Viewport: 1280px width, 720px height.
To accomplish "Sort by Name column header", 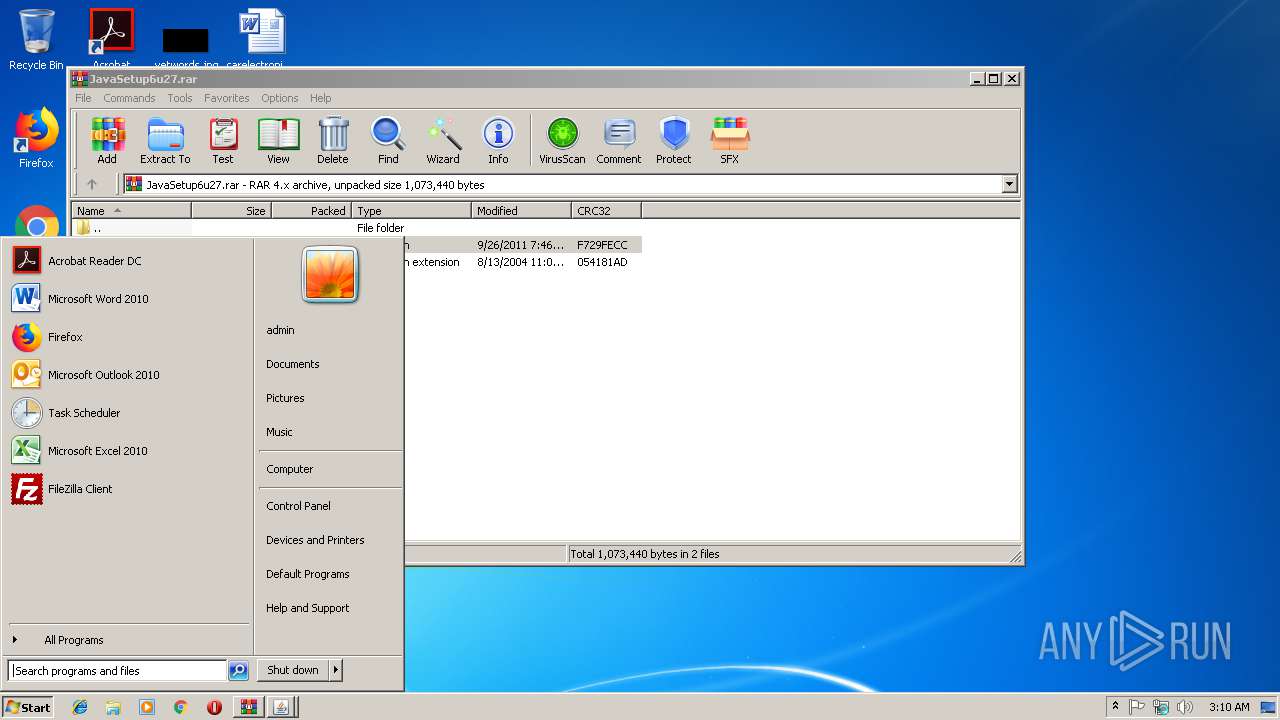I will coord(131,211).
